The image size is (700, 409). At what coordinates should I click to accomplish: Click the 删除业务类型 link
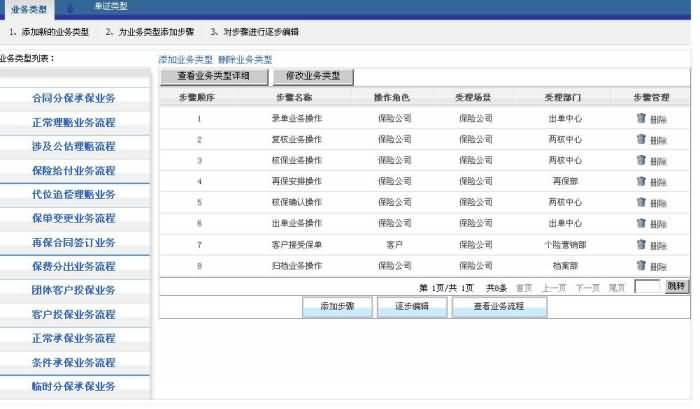pos(245,60)
